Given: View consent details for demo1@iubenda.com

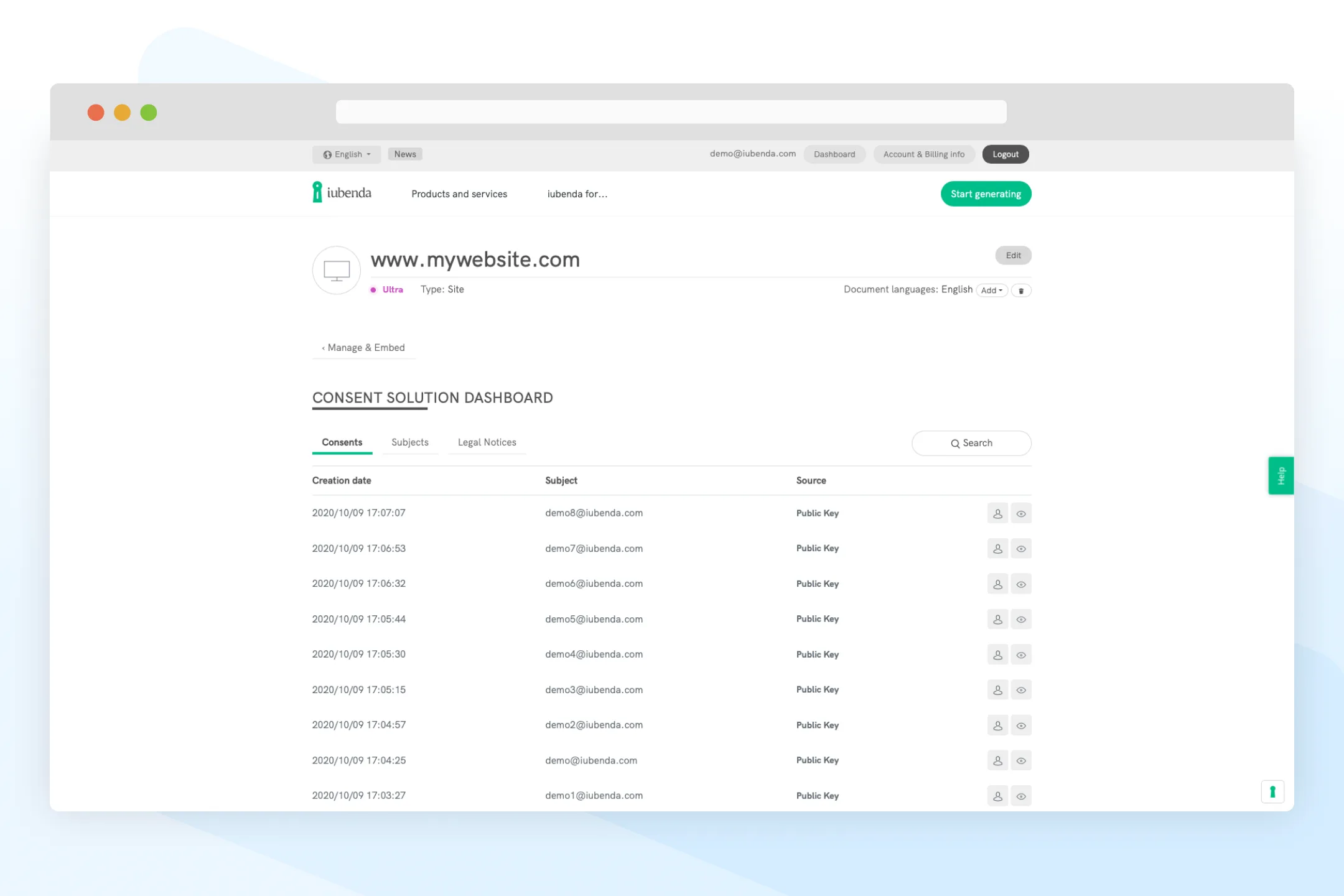Looking at the screenshot, I should pos(1021,796).
